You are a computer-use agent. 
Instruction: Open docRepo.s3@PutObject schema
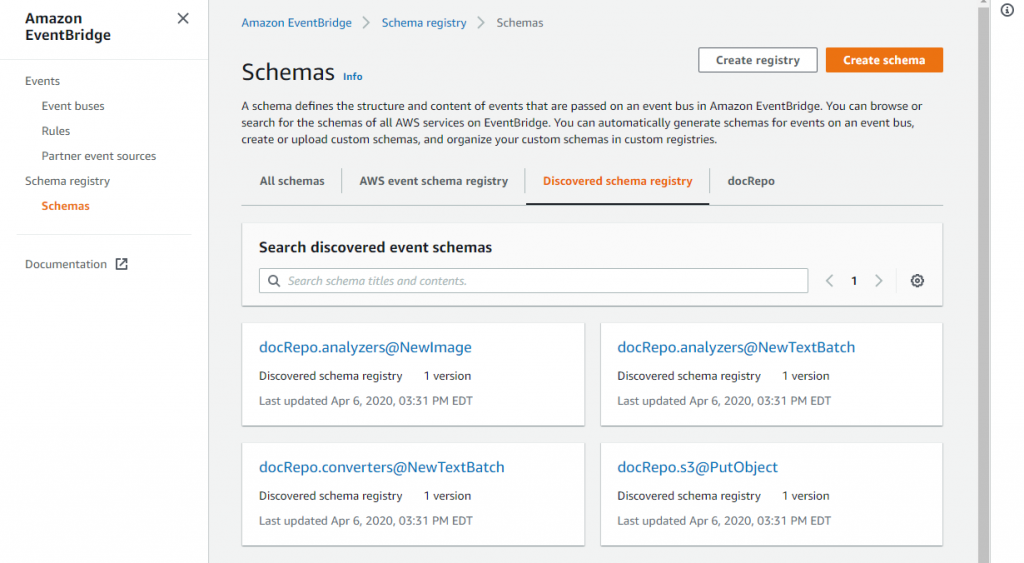[697, 467]
